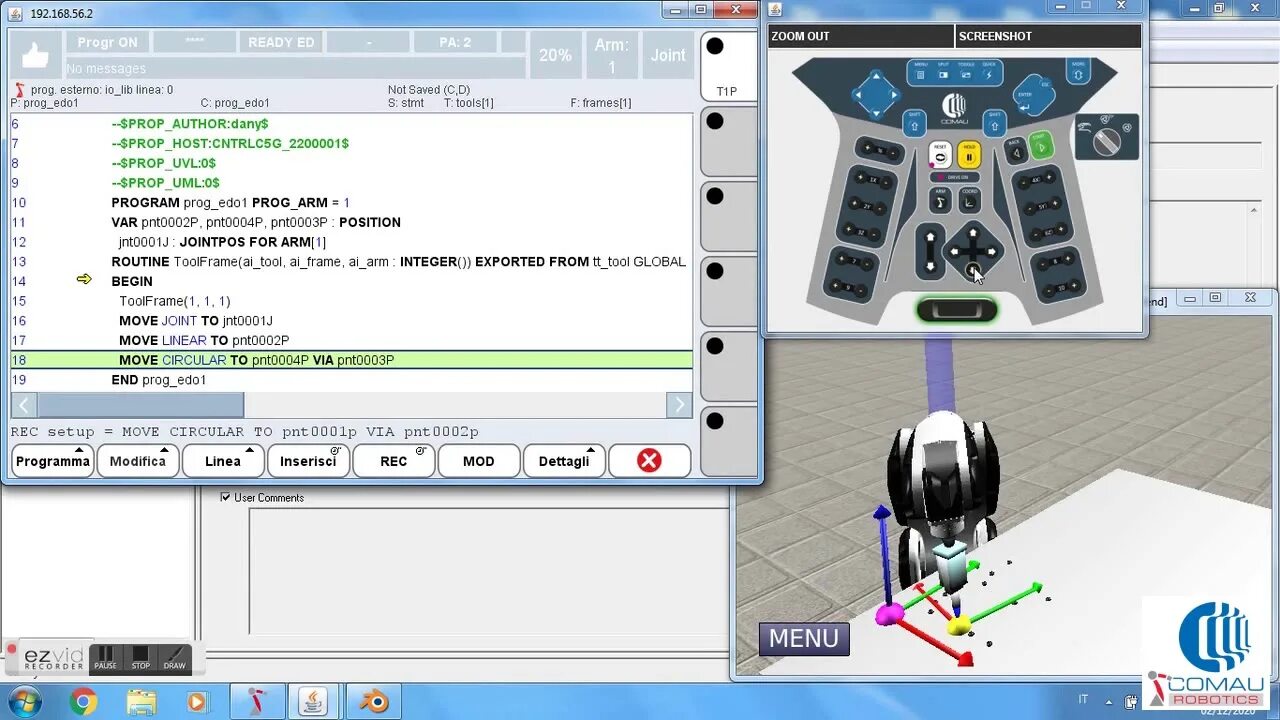Screen dimensions: 1280x720
Task: Click the ESC key on the pendant
Action: (1046, 84)
